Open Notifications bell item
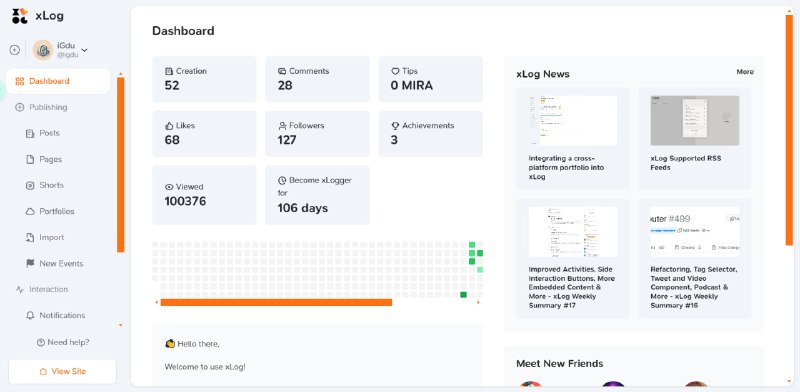The image size is (800, 392). [x=55, y=315]
